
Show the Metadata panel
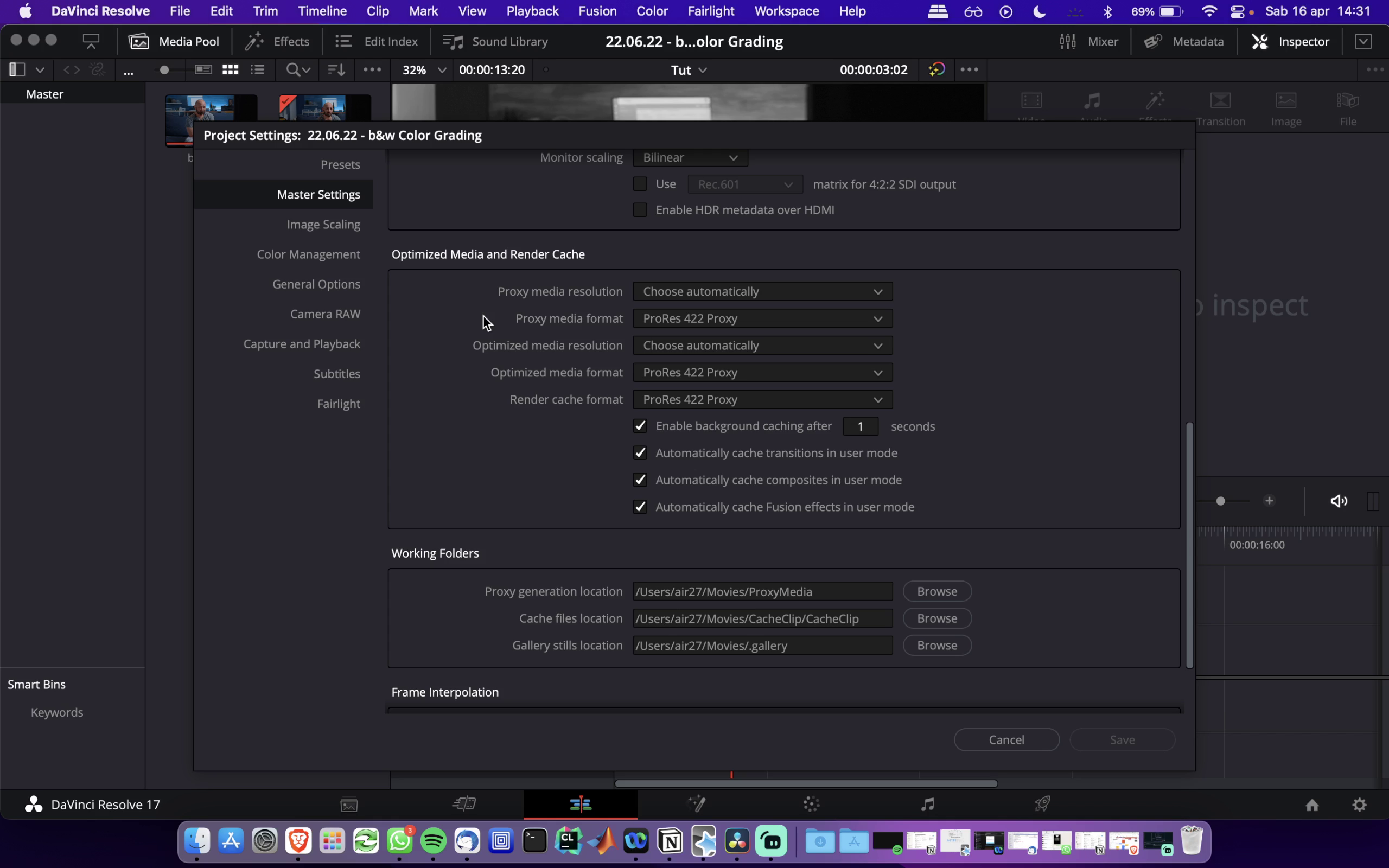point(1183,41)
